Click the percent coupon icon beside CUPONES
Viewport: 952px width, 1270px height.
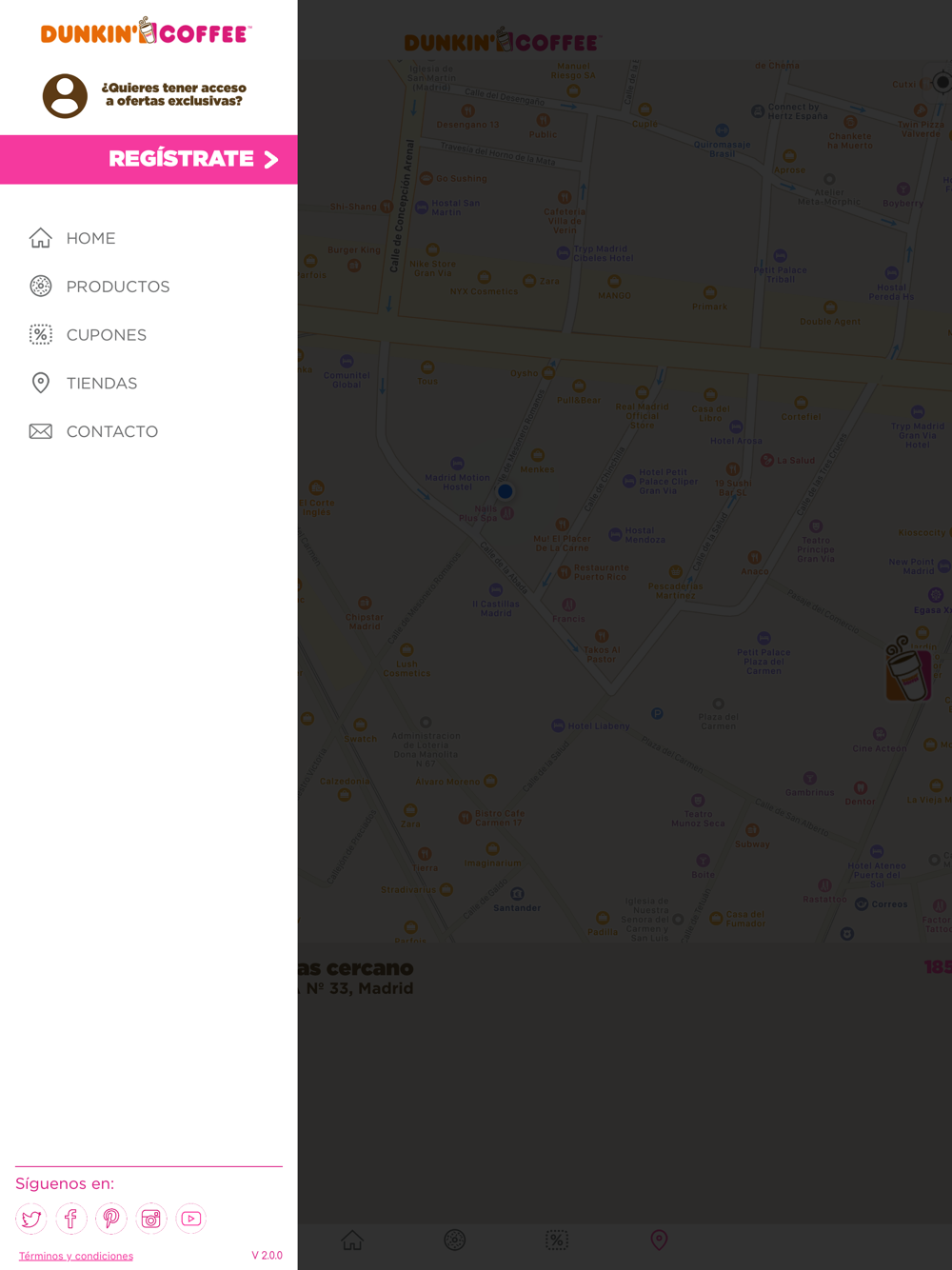pyautogui.click(x=40, y=334)
